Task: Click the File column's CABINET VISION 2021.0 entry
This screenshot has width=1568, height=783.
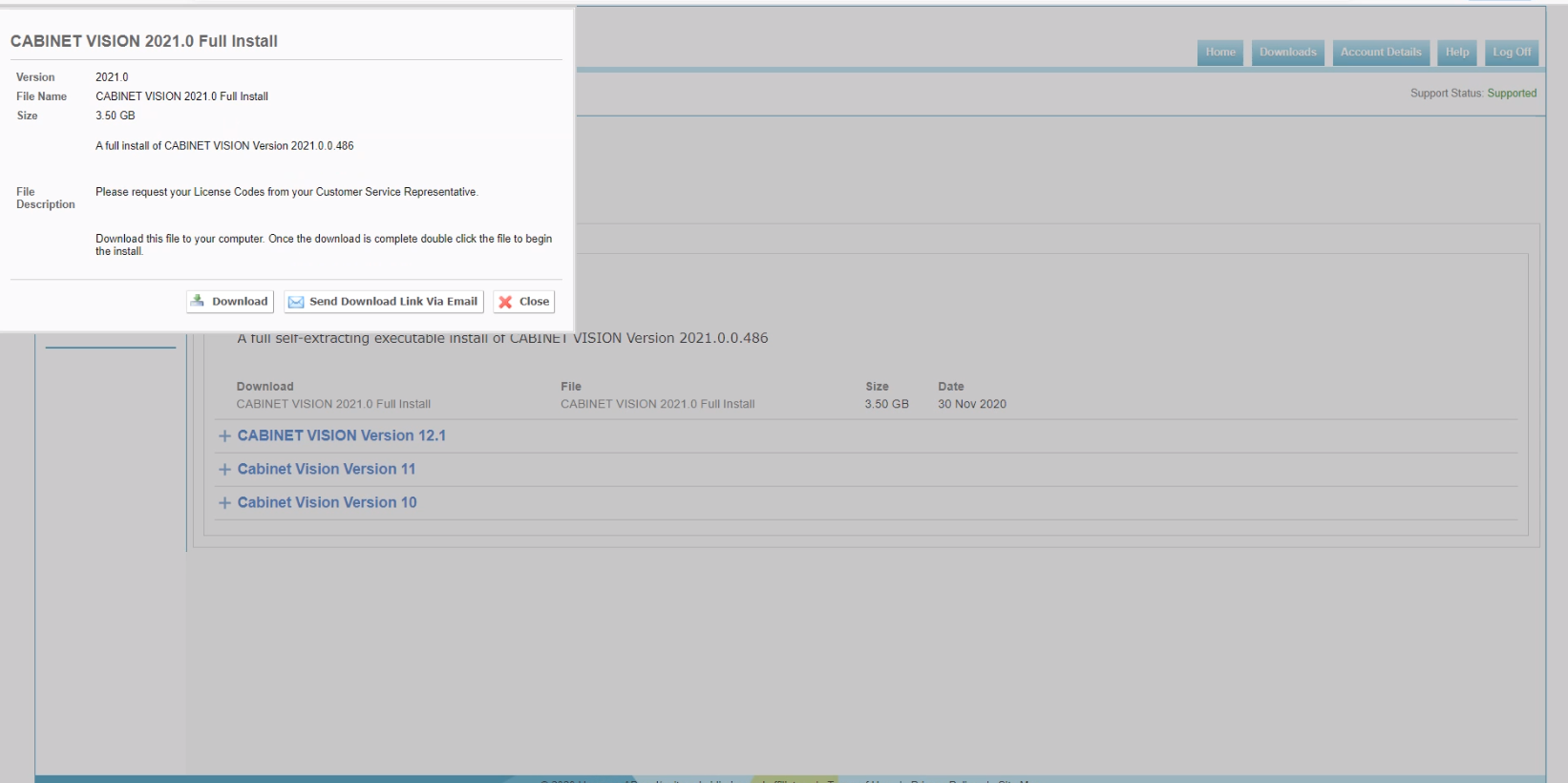Action: click(x=657, y=404)
